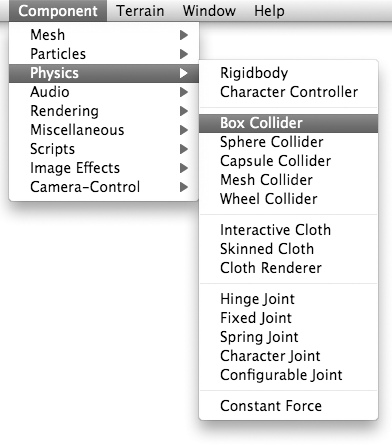Expand the Mesh submenu arrow
This screenshot has height=447, width=392.
click(184, 35)
